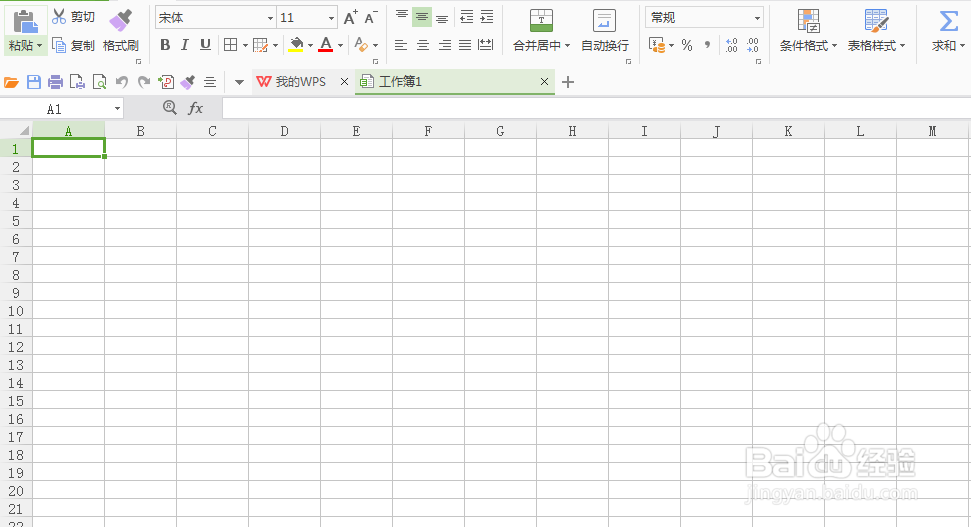971x527 pixels.
Task: Open the number format 常规 dropdown
Action: 757,18
